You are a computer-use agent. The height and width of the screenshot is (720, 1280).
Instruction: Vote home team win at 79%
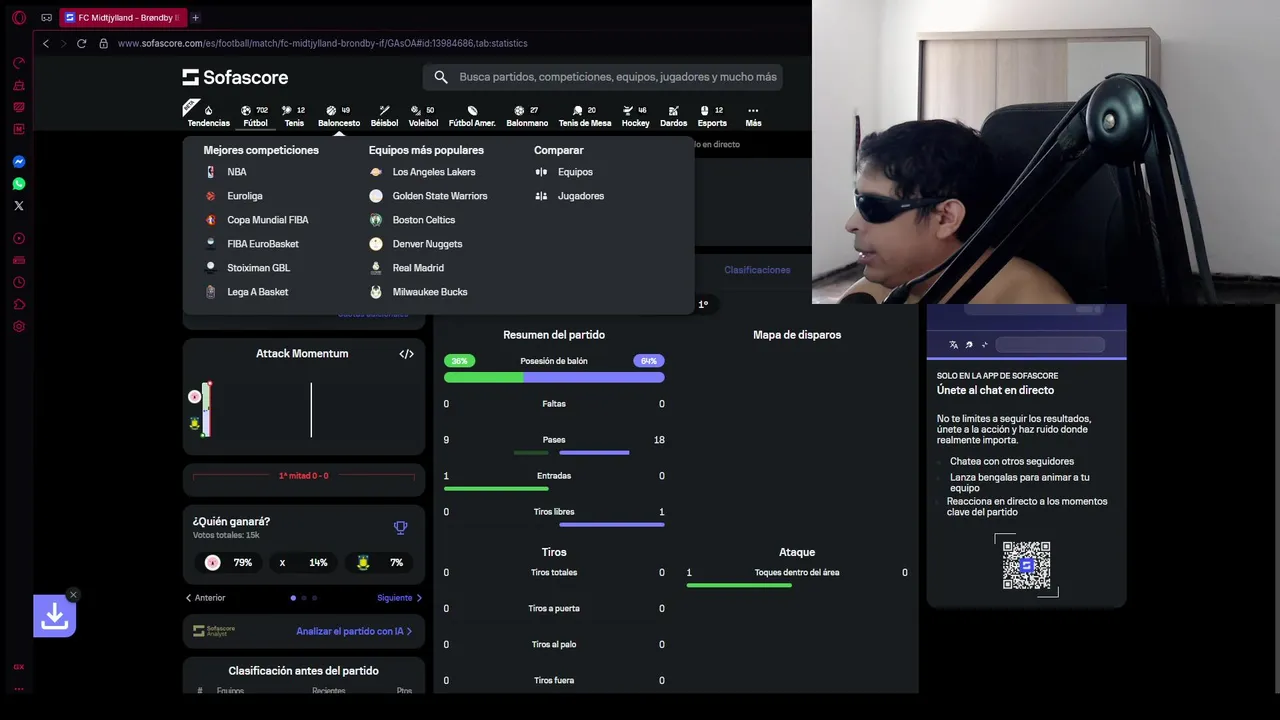[x=227, y=563]
